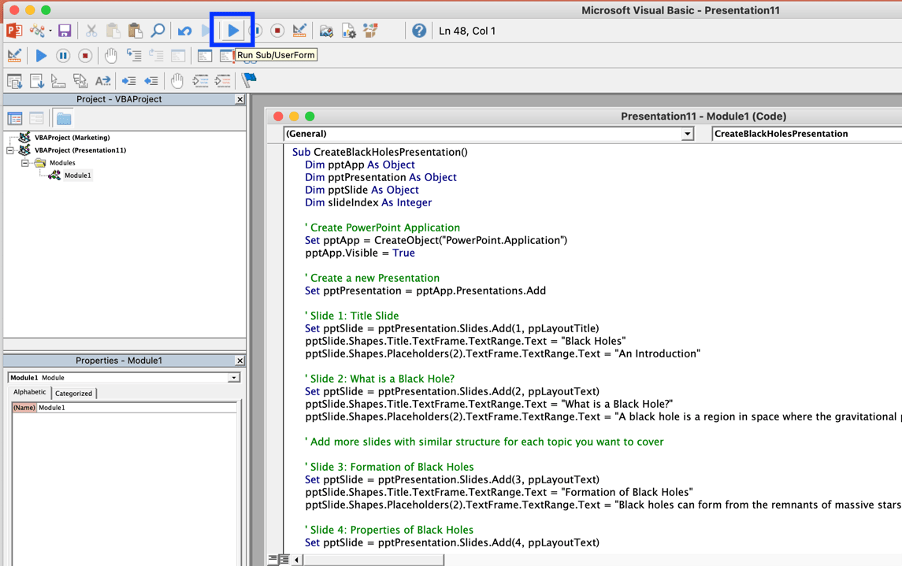This screenshot has height=566, width=902.
Task: Collapse the VBAProject (Presentation11) tree node
Action: pos(10,150)
